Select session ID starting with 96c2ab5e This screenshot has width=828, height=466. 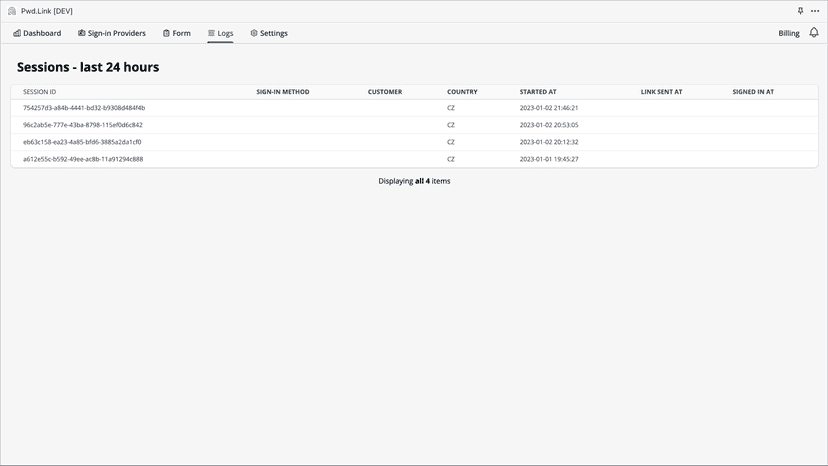point(83,125)
